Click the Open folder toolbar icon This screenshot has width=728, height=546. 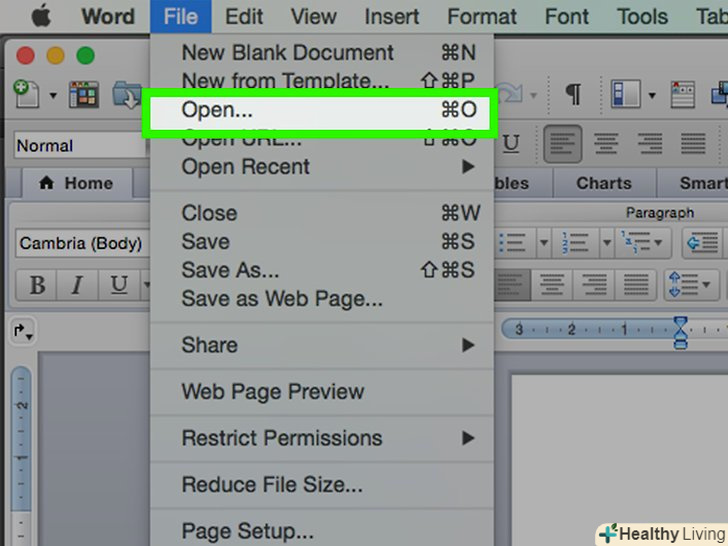[x=127, y=94]
